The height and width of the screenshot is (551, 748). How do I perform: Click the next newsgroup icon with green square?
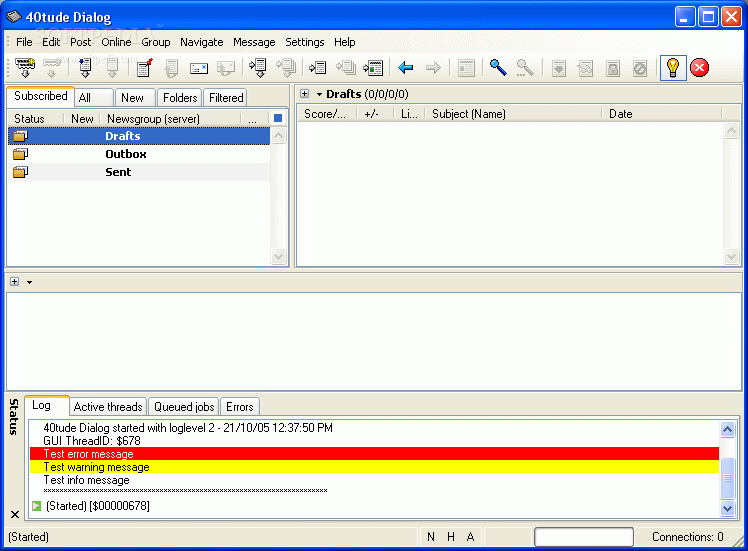tap(373, 68)
